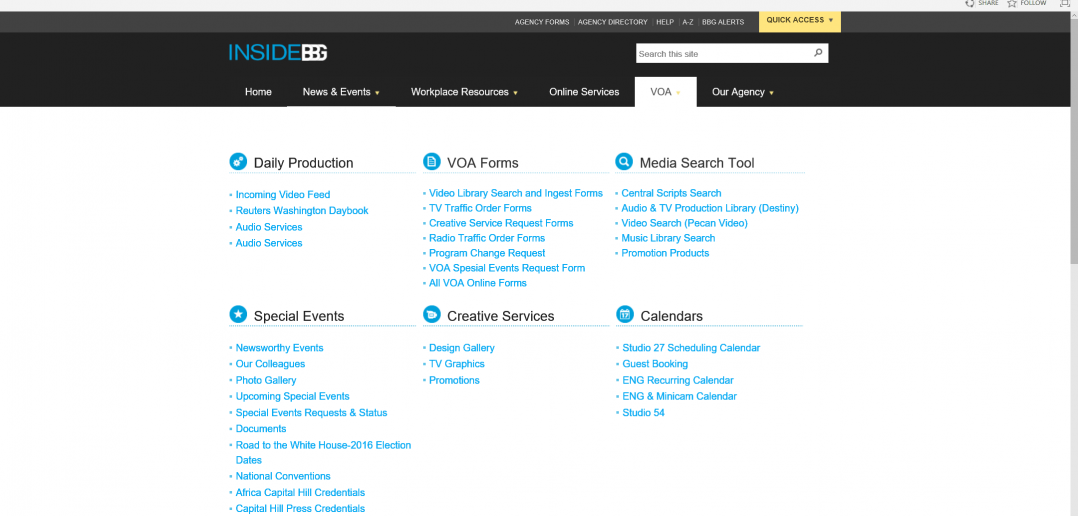Screen dimensions: 1078x516
Task: Open Central Scripts Search link
Action: click(672, 193)
